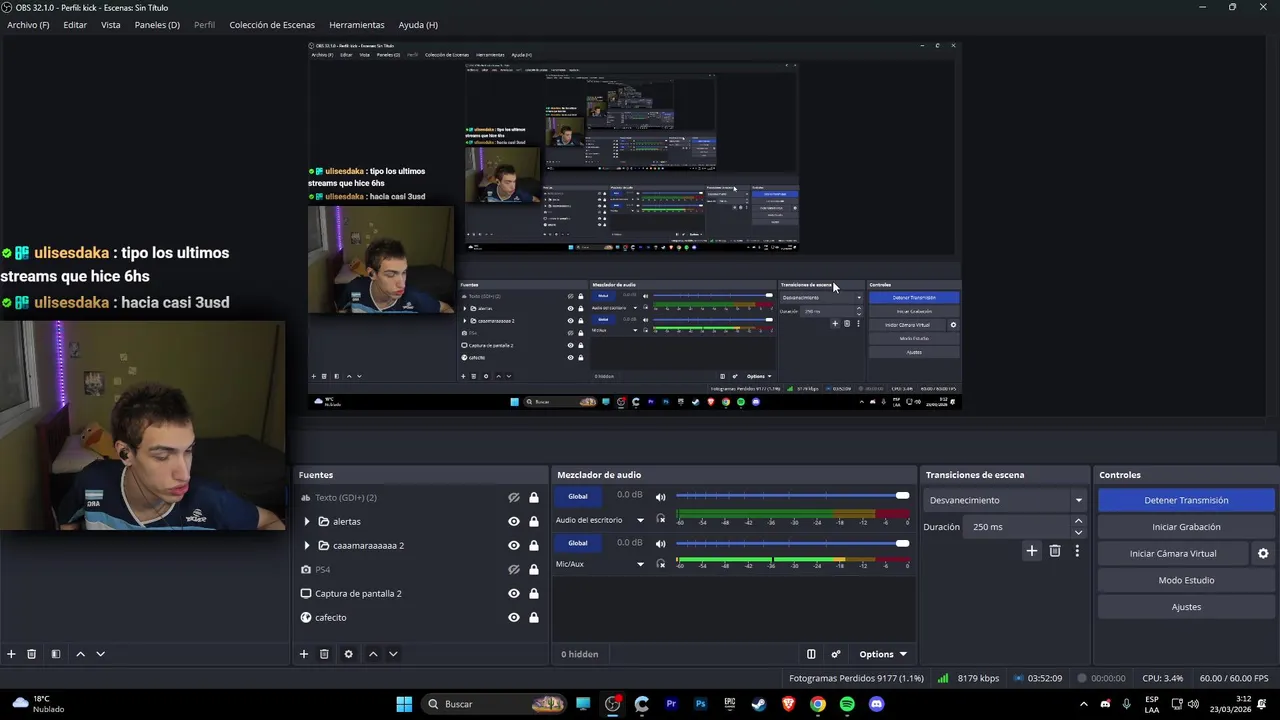Unlock the PS4 source lock icon
The height and width of the screenshot is (720, 1280).
(x=534, y=569)
